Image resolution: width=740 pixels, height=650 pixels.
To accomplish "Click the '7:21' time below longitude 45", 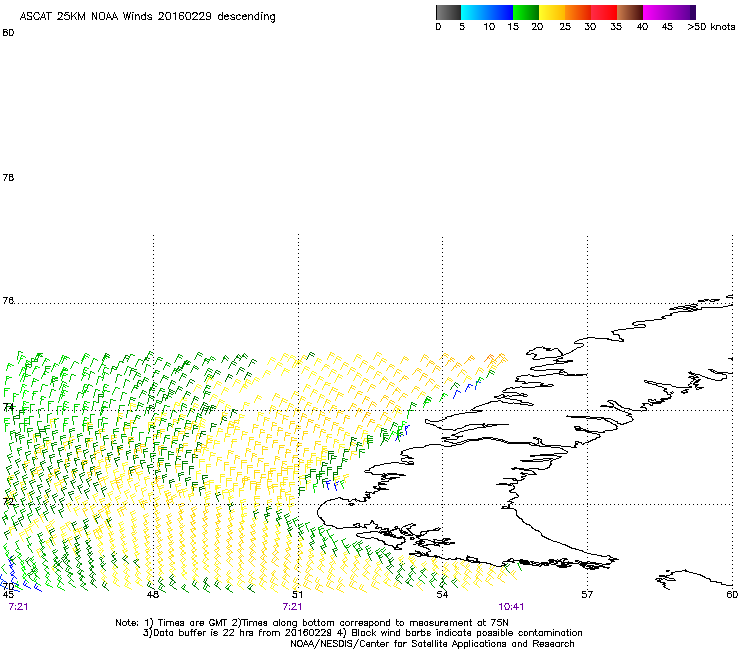I will point(18,607).
